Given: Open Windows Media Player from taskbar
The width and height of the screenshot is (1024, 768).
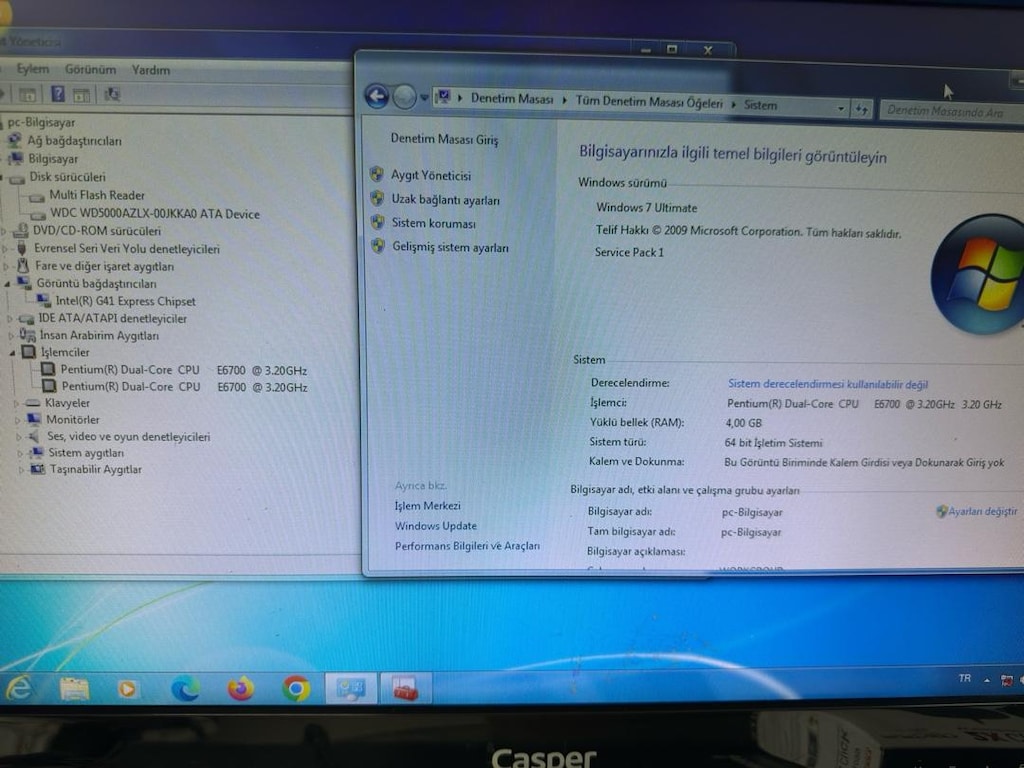Looking at the screenshot, I should 127,689.
